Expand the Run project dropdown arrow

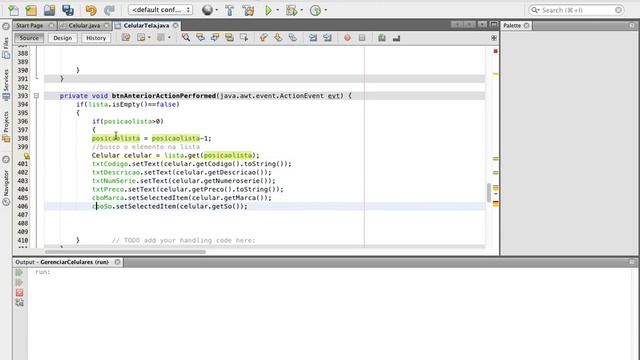click(x=278, y=10)
